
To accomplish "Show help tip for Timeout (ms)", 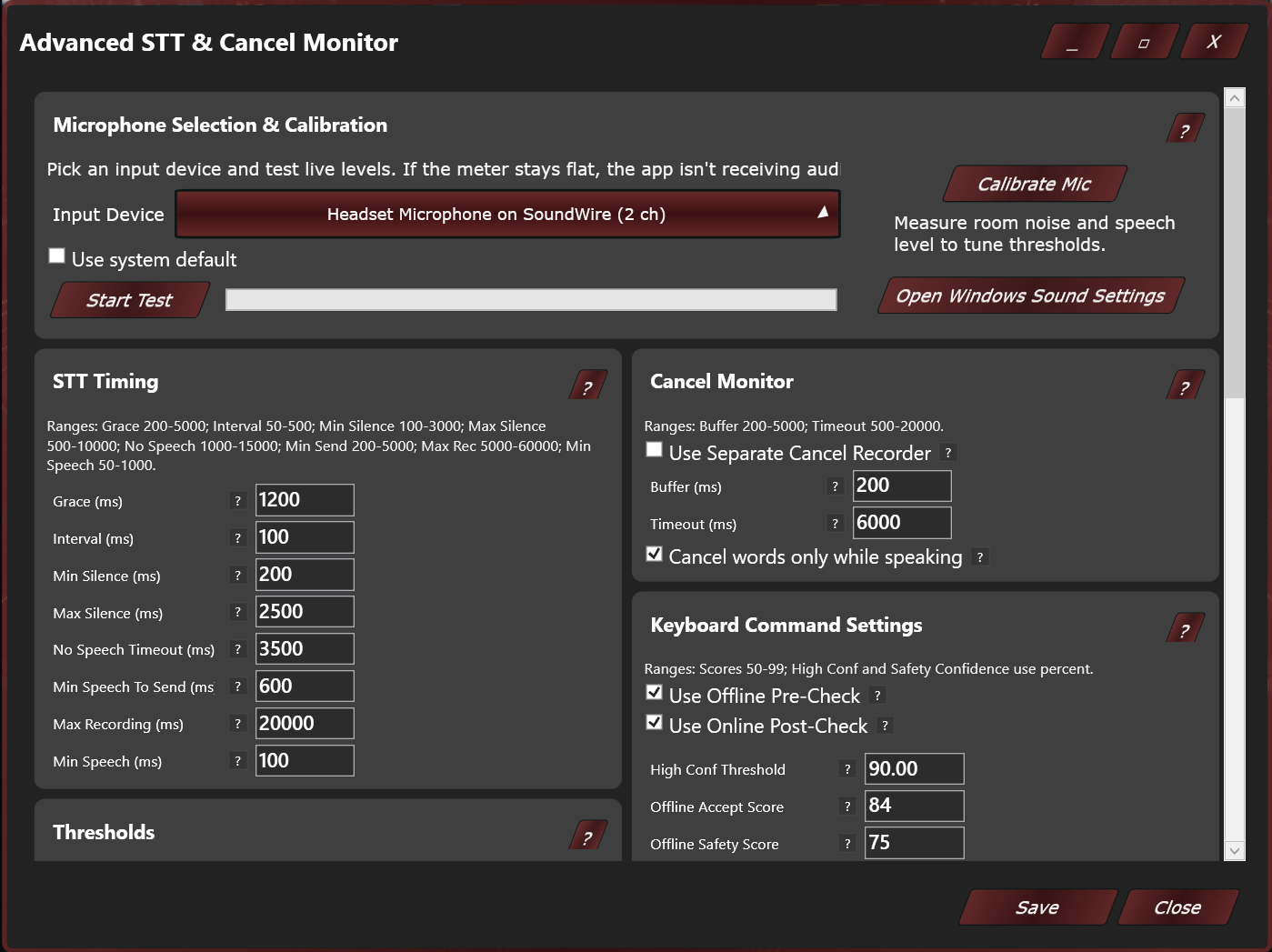I will pyautogui.click(x=836, y=524).
